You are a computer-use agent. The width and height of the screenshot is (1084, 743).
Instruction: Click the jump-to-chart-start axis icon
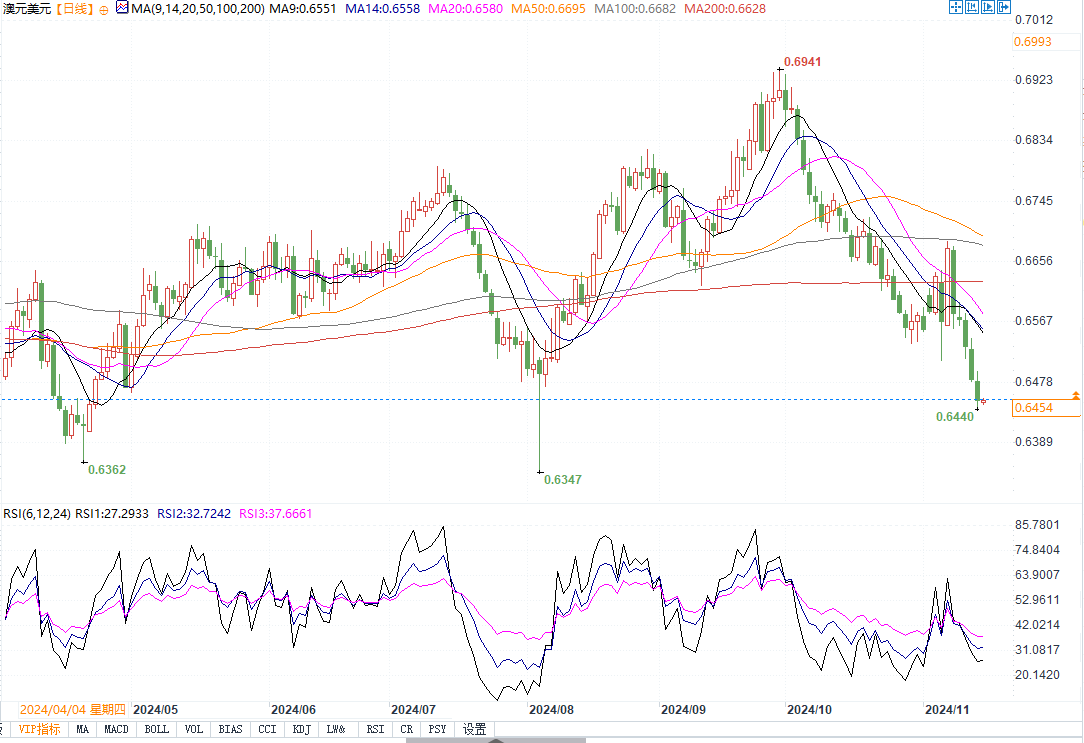click(972, 8)
